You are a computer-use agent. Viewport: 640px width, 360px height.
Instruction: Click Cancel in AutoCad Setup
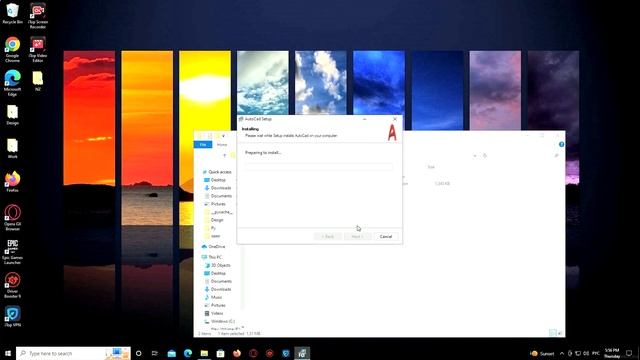coord(386,237)
